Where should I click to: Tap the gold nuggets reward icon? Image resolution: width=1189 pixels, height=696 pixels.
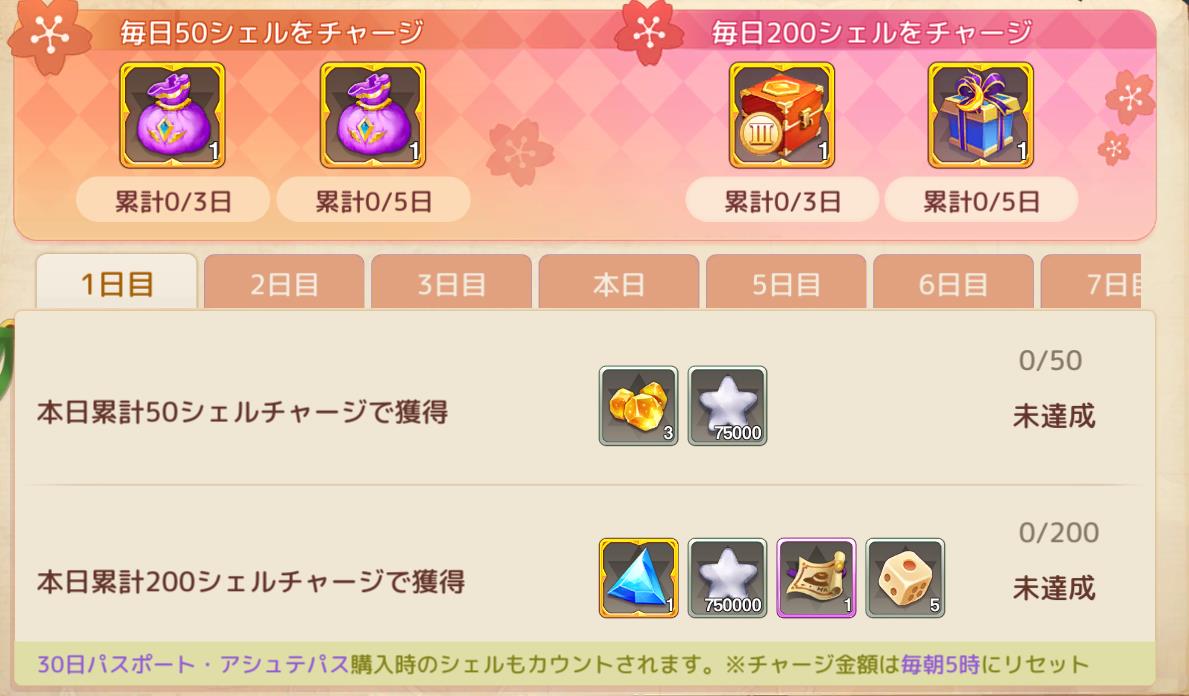tap(638, 406)
